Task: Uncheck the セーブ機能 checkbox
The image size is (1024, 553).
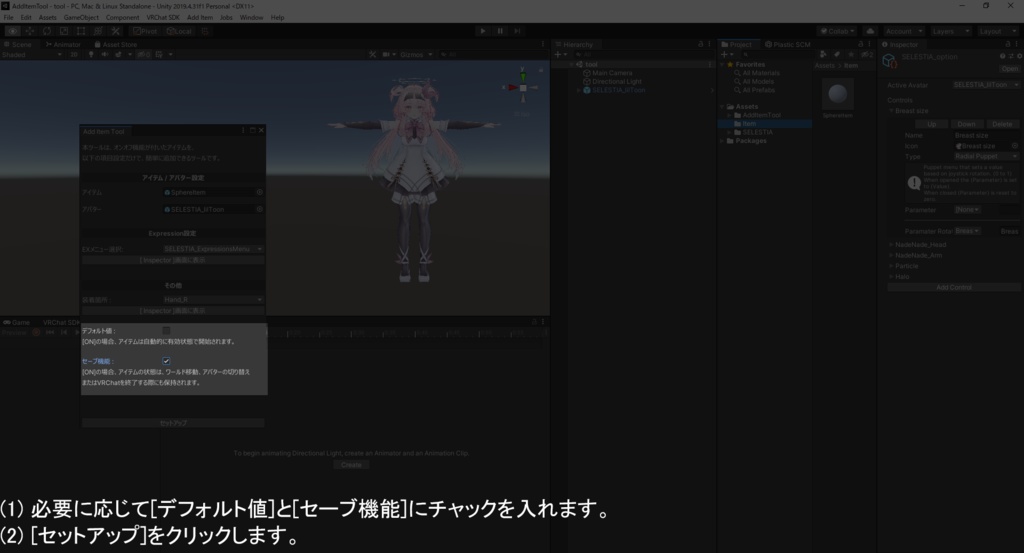Action: pos(167,361)
